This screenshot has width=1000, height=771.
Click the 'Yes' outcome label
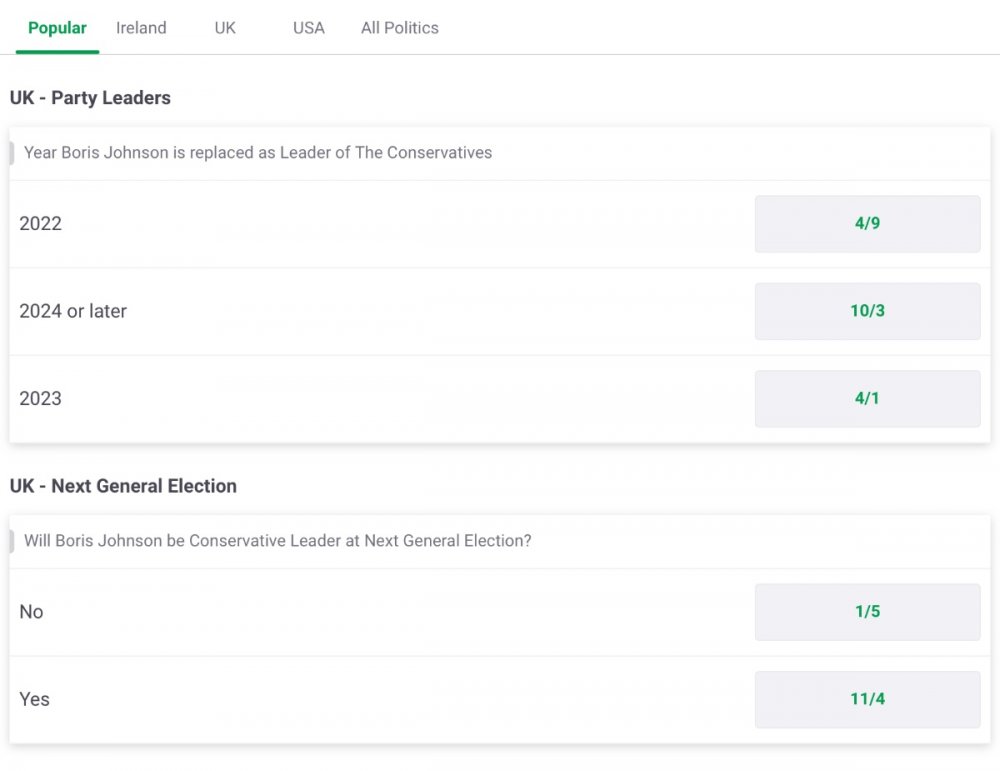(35, 699)
